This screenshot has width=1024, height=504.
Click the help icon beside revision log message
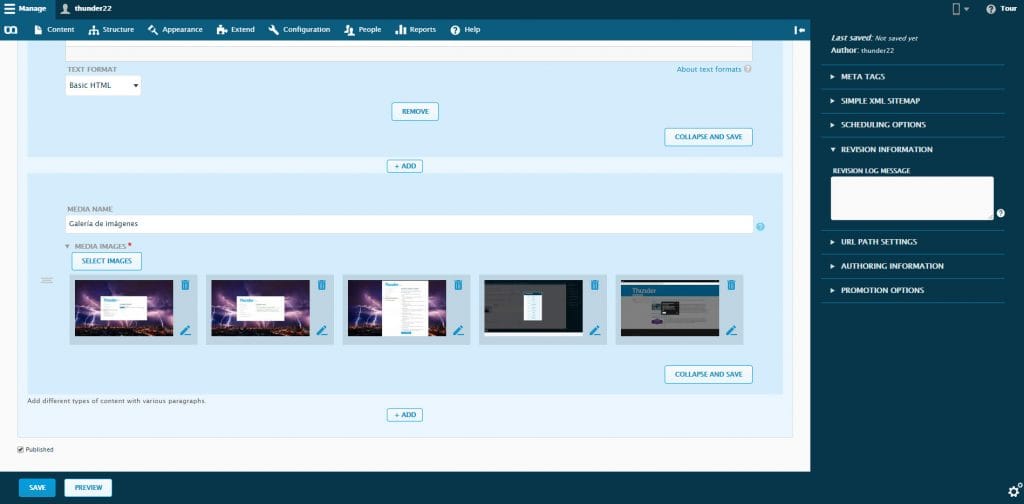[1001, 213]
